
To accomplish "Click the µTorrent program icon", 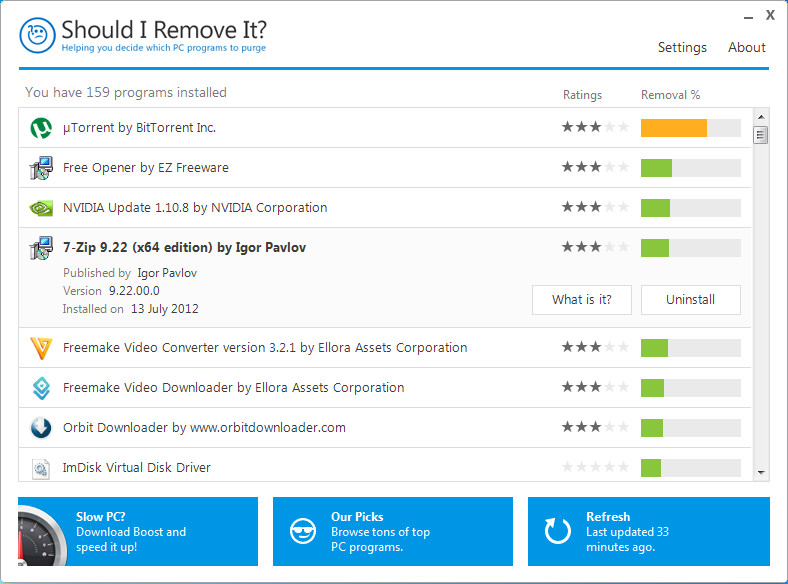I will pos(41,128).
